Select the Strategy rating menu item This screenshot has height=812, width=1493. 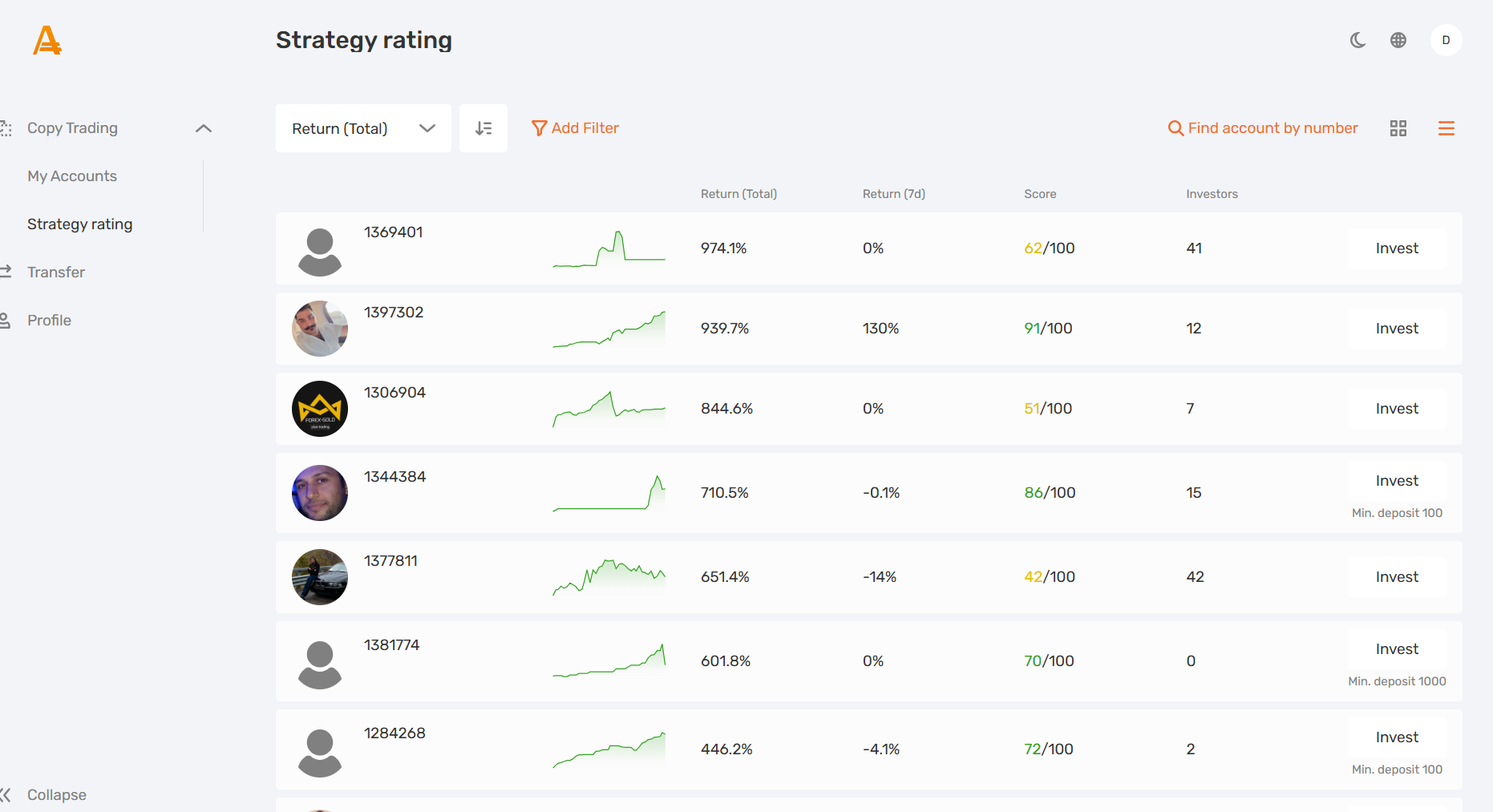tap(79, 224)
